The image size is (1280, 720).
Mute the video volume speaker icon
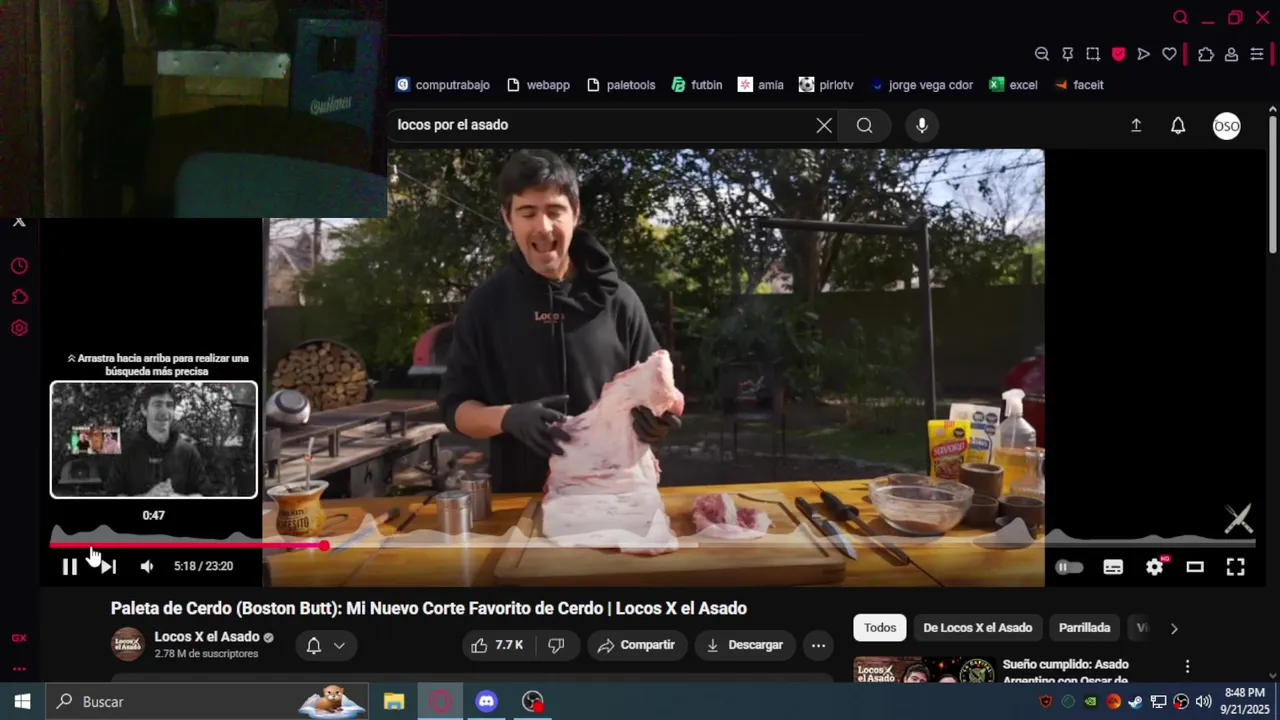(147, 567)
